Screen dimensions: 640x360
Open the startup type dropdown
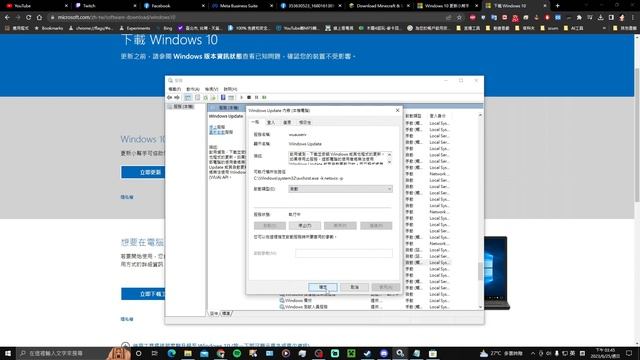pyautogui.click(x=340, y=189)
